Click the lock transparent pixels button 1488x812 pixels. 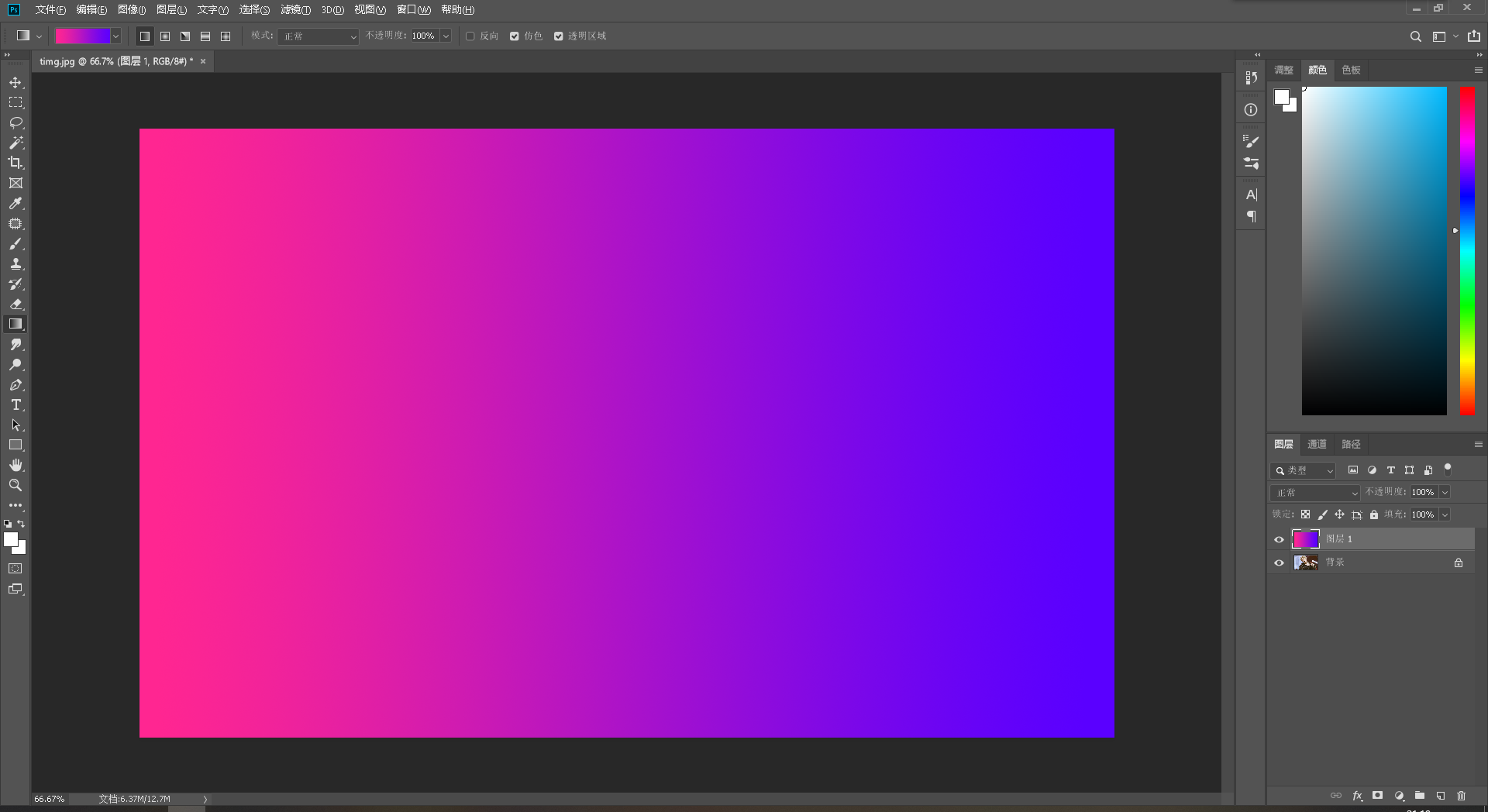pyautogui.click(x=1307, y=514)
